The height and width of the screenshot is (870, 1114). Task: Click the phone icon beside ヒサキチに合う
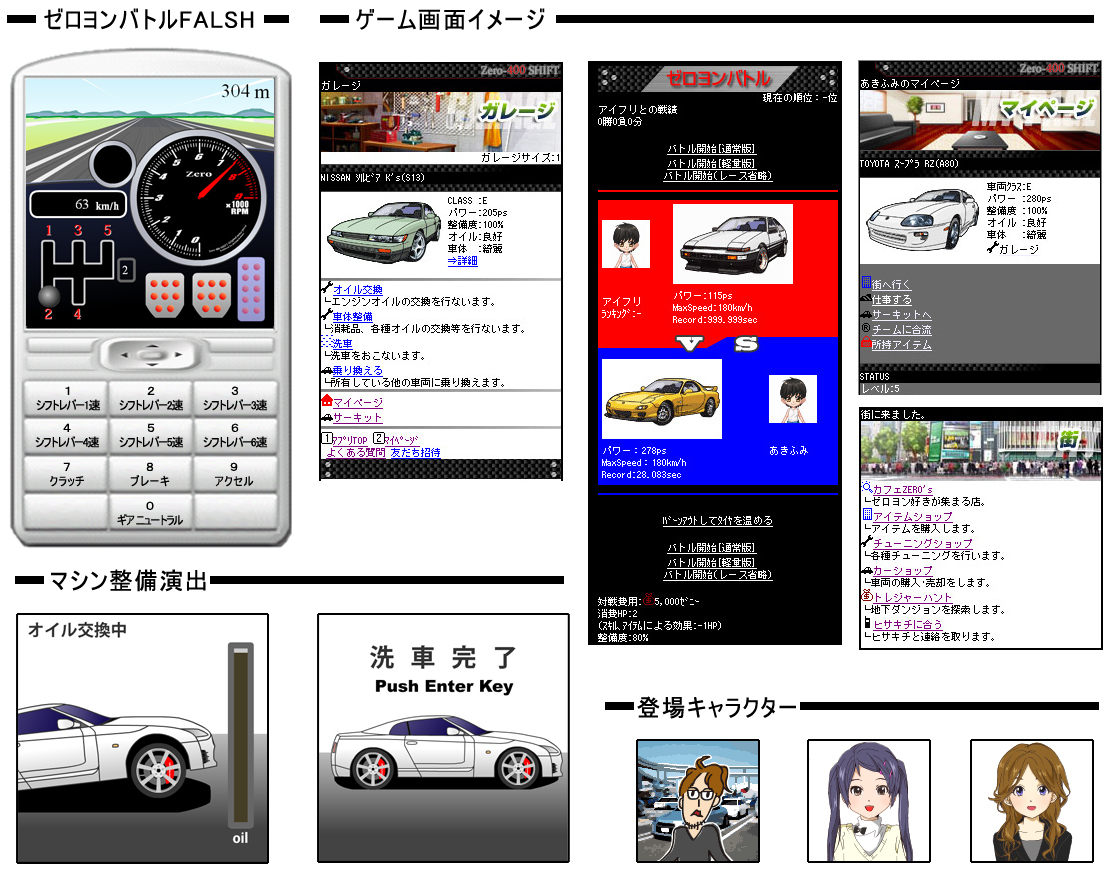click(x=866, y=624)
